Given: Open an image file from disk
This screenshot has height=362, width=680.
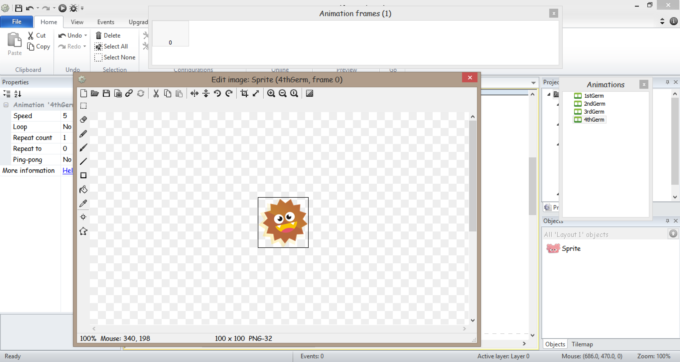Looking at the screenshot, I should (95, 93).
